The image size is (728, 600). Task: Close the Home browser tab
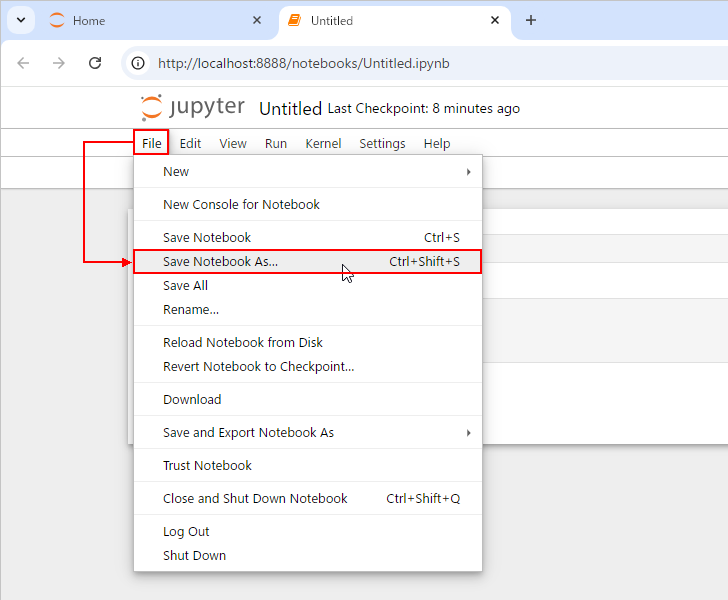coord(257,20)
